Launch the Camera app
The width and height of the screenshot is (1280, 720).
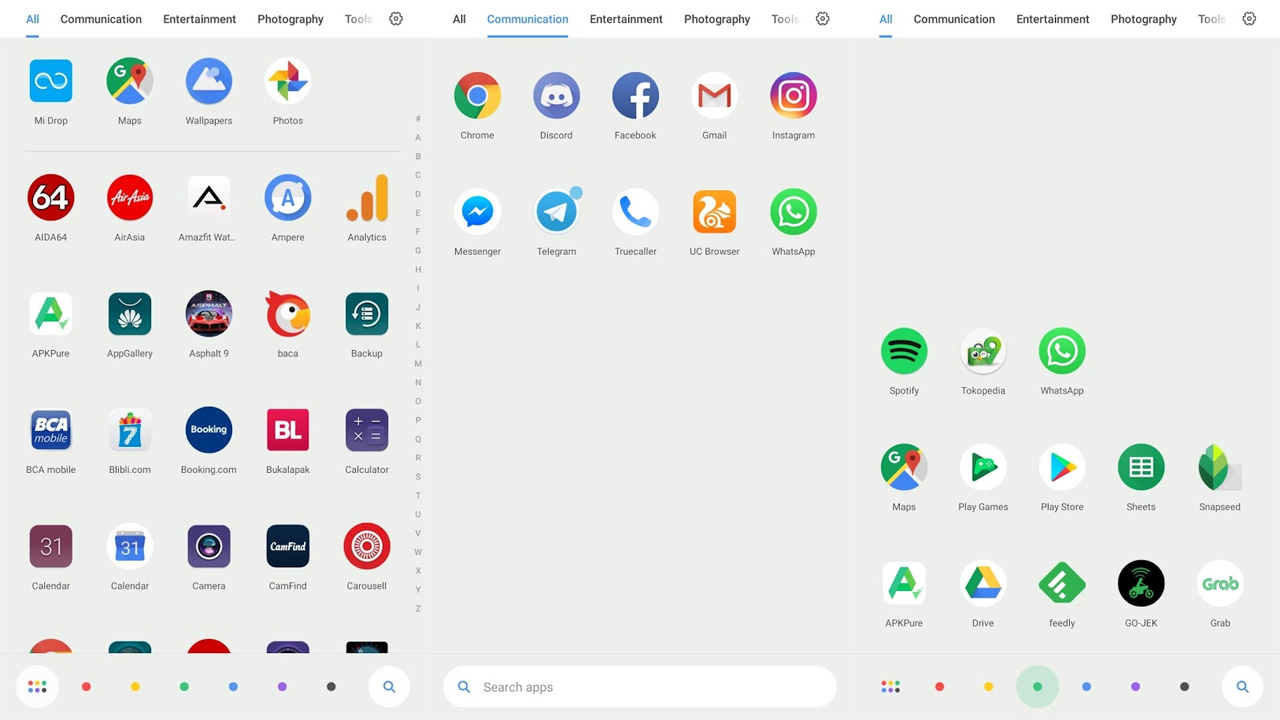click(x=209, y=546)
